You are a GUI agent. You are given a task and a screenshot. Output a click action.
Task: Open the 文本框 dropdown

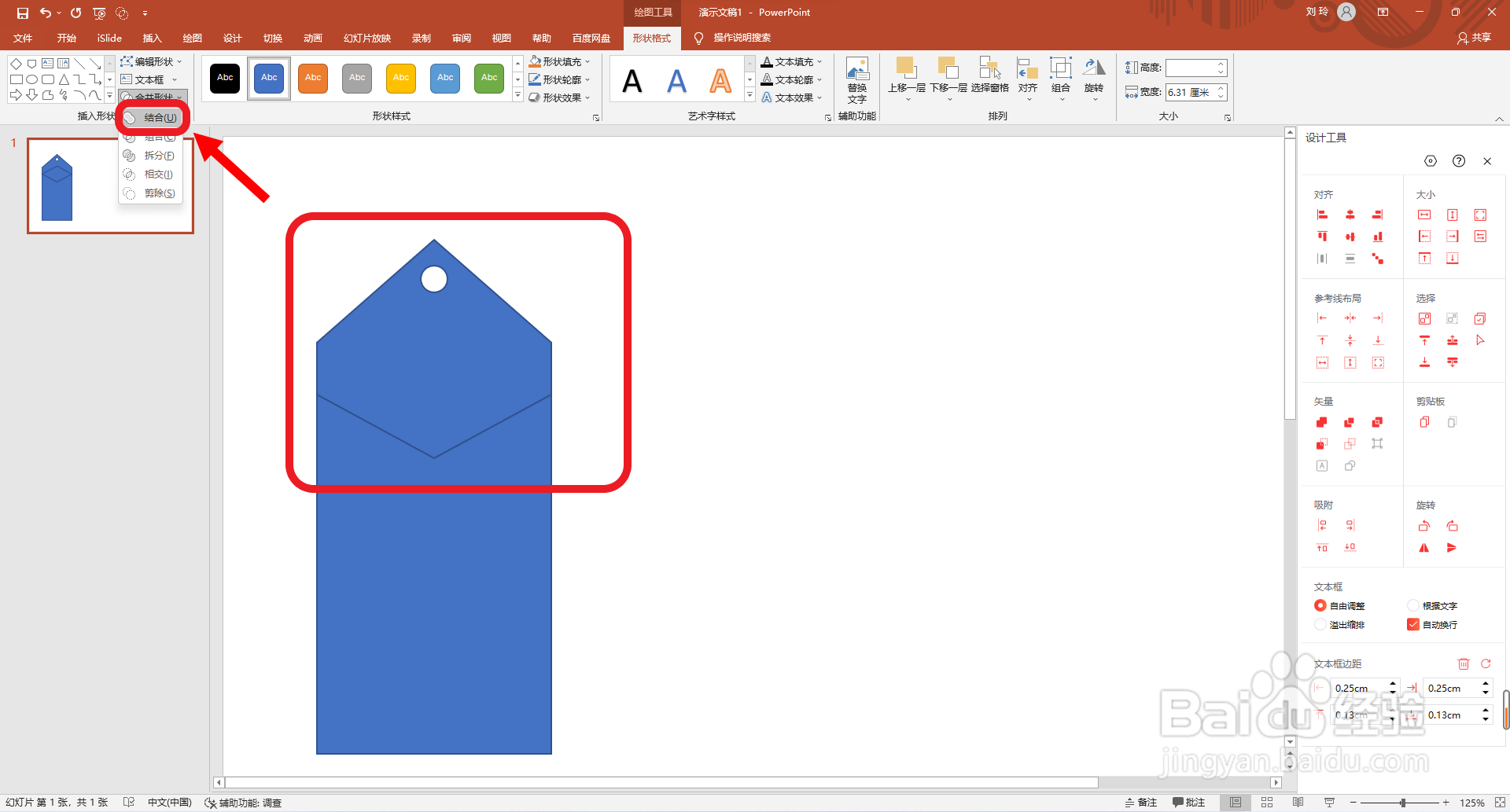[149, 79]
